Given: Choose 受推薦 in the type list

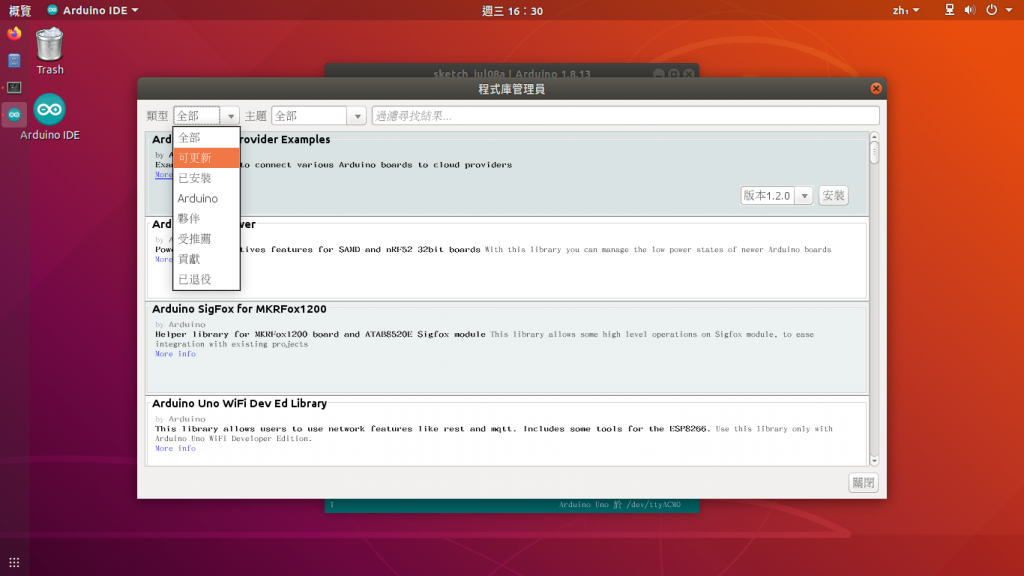Looking at the screenshot, I should [x=206, y=239].
